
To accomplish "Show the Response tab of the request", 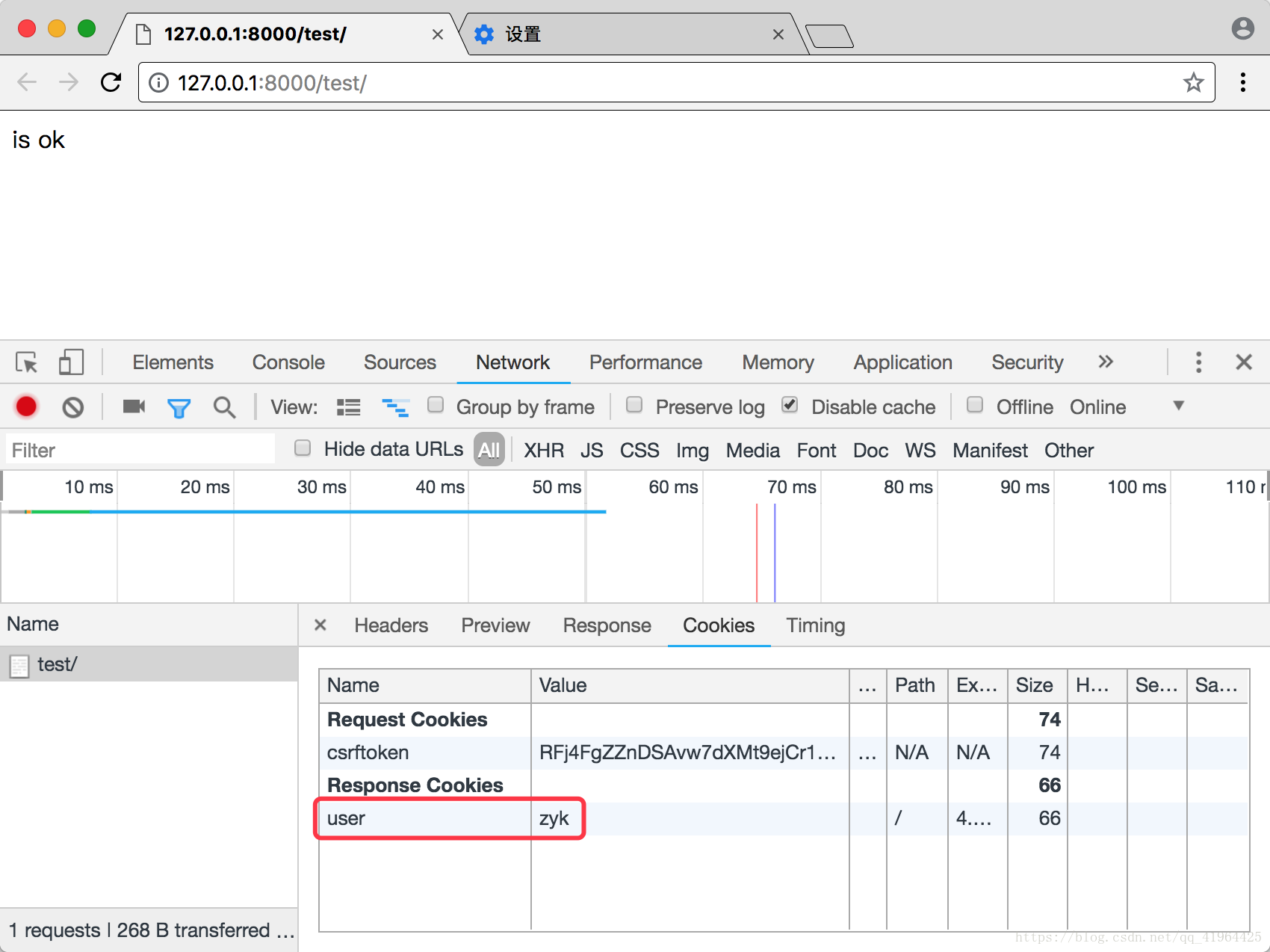I will [x=607, y=625].
